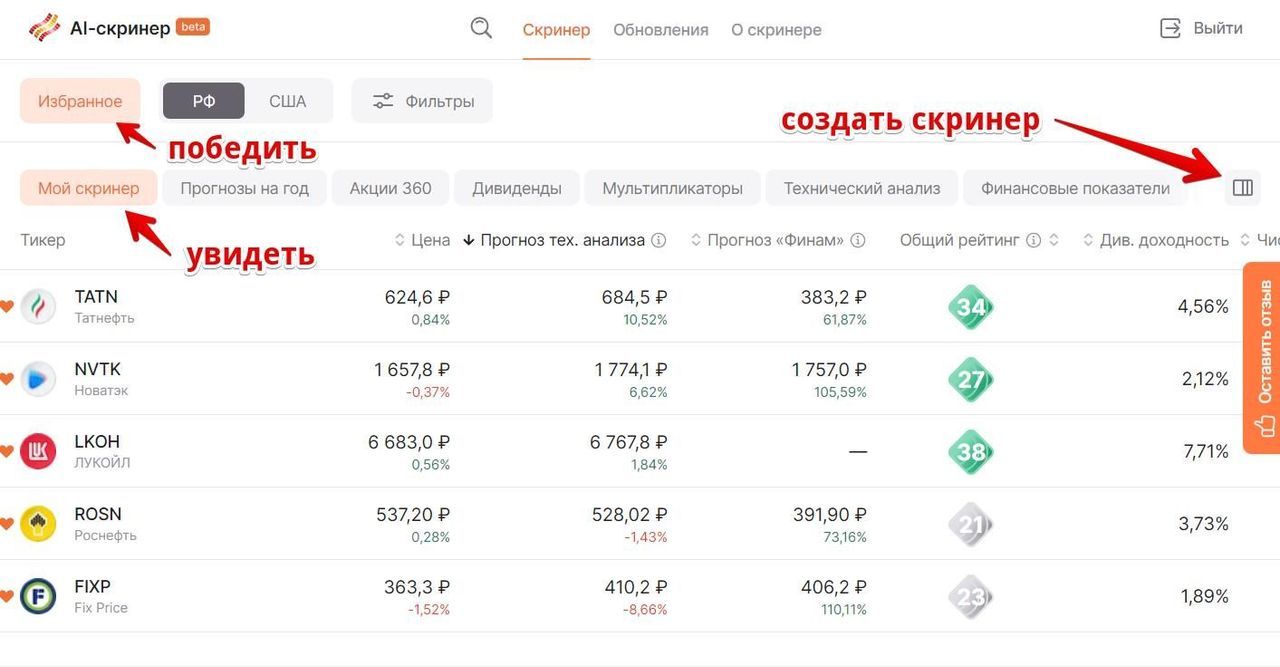Viewport: 1280px width, 667px height.
Task: Click the beta badge next to AI-скринер
Action: pos(193,27)
